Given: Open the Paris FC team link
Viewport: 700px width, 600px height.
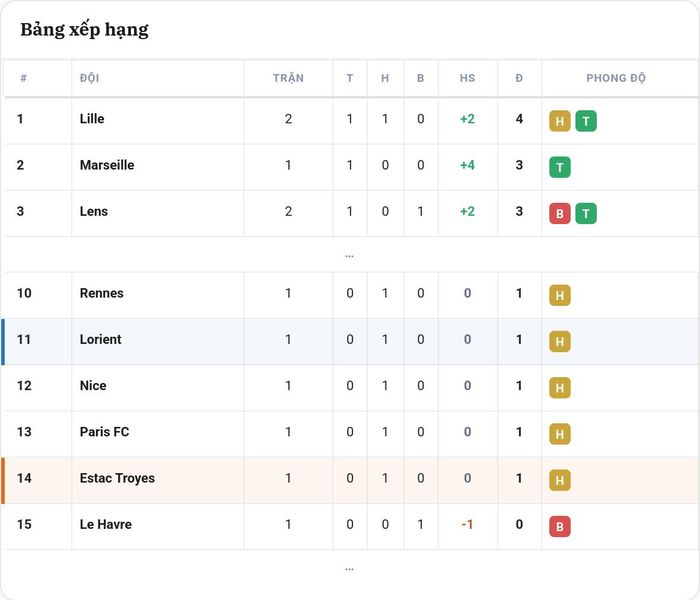Looking at the screenshot, I should [x=104, y=432].
